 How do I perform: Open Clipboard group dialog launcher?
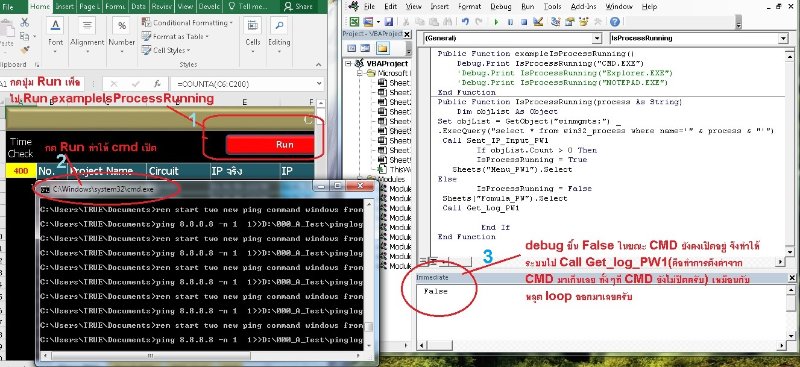click(x=37, y=65)
